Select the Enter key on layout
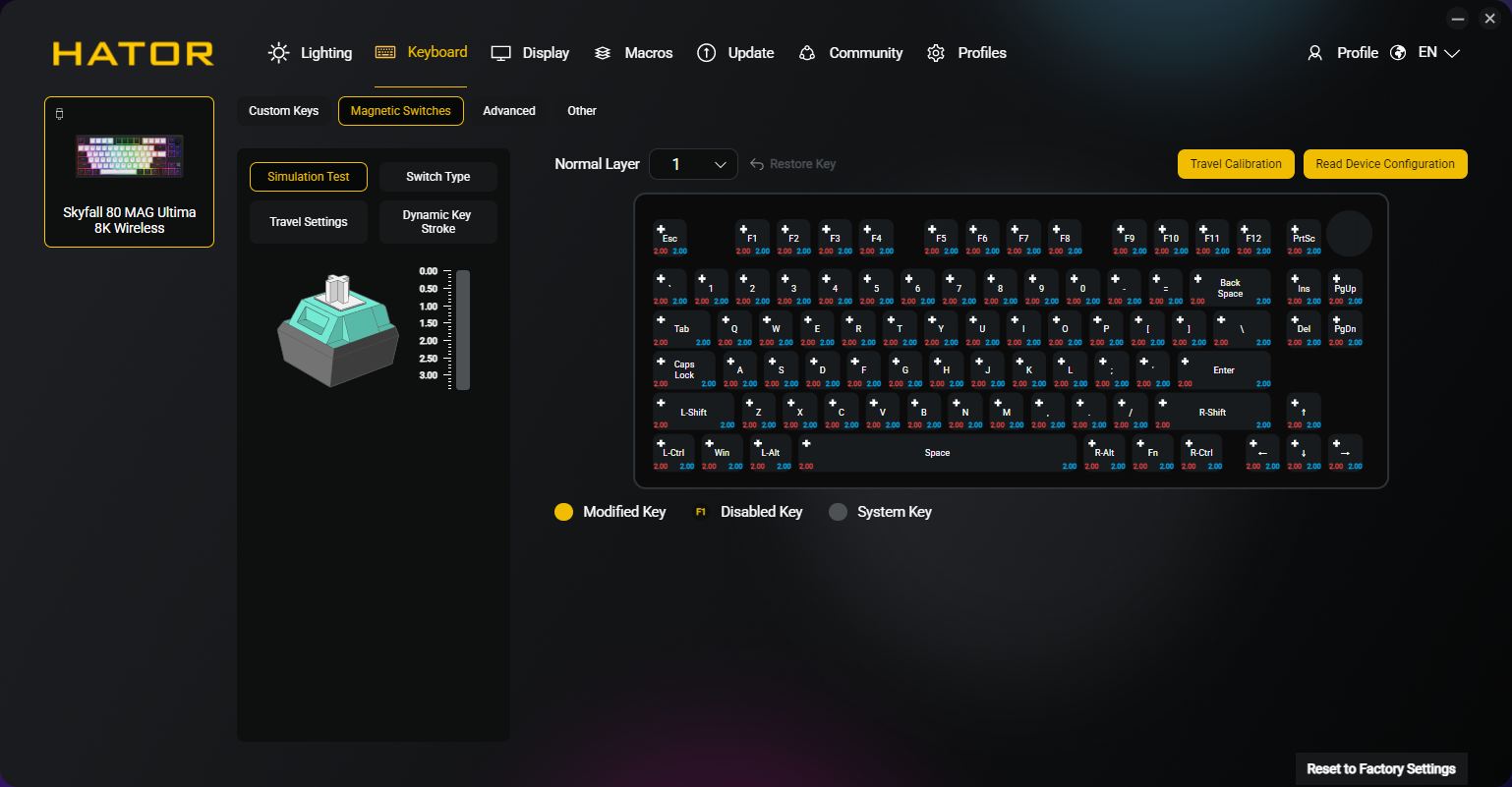Viewport: 1512px width, 787px height. 1223,370
